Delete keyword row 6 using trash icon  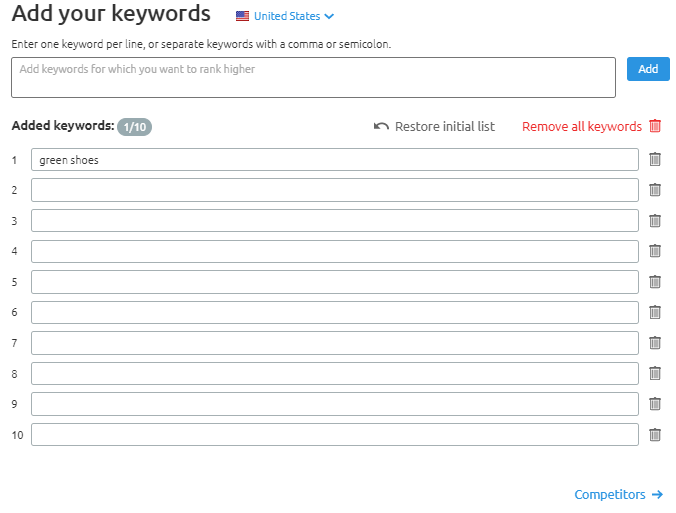[654, 312]
